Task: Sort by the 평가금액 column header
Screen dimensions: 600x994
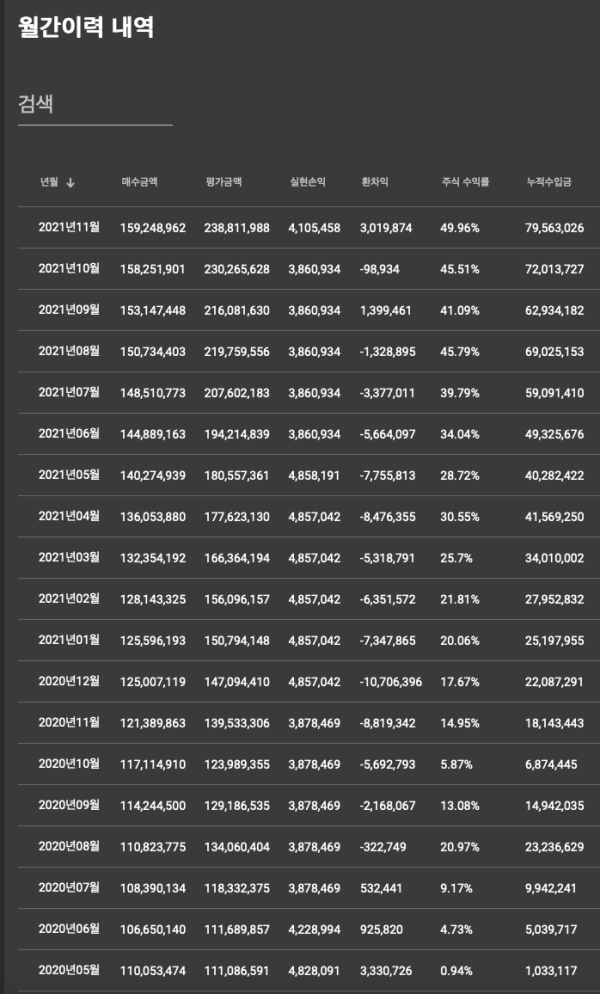Action: point(223,183)
